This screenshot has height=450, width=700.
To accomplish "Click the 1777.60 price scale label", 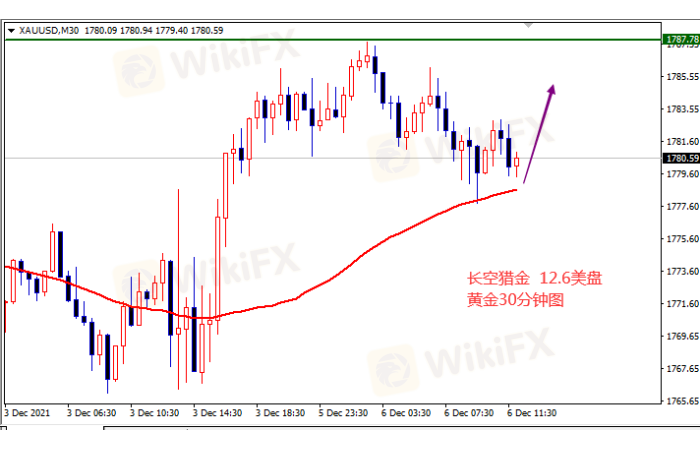I will pos(680,206).
